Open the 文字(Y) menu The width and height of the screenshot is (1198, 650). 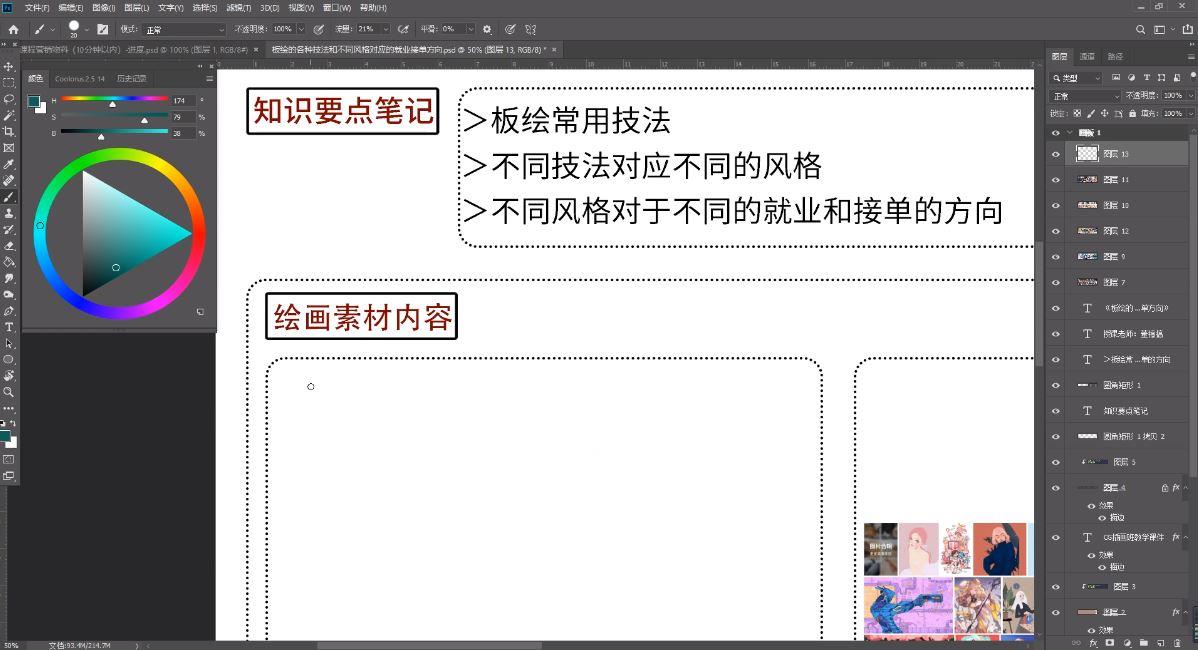point(170,8)
